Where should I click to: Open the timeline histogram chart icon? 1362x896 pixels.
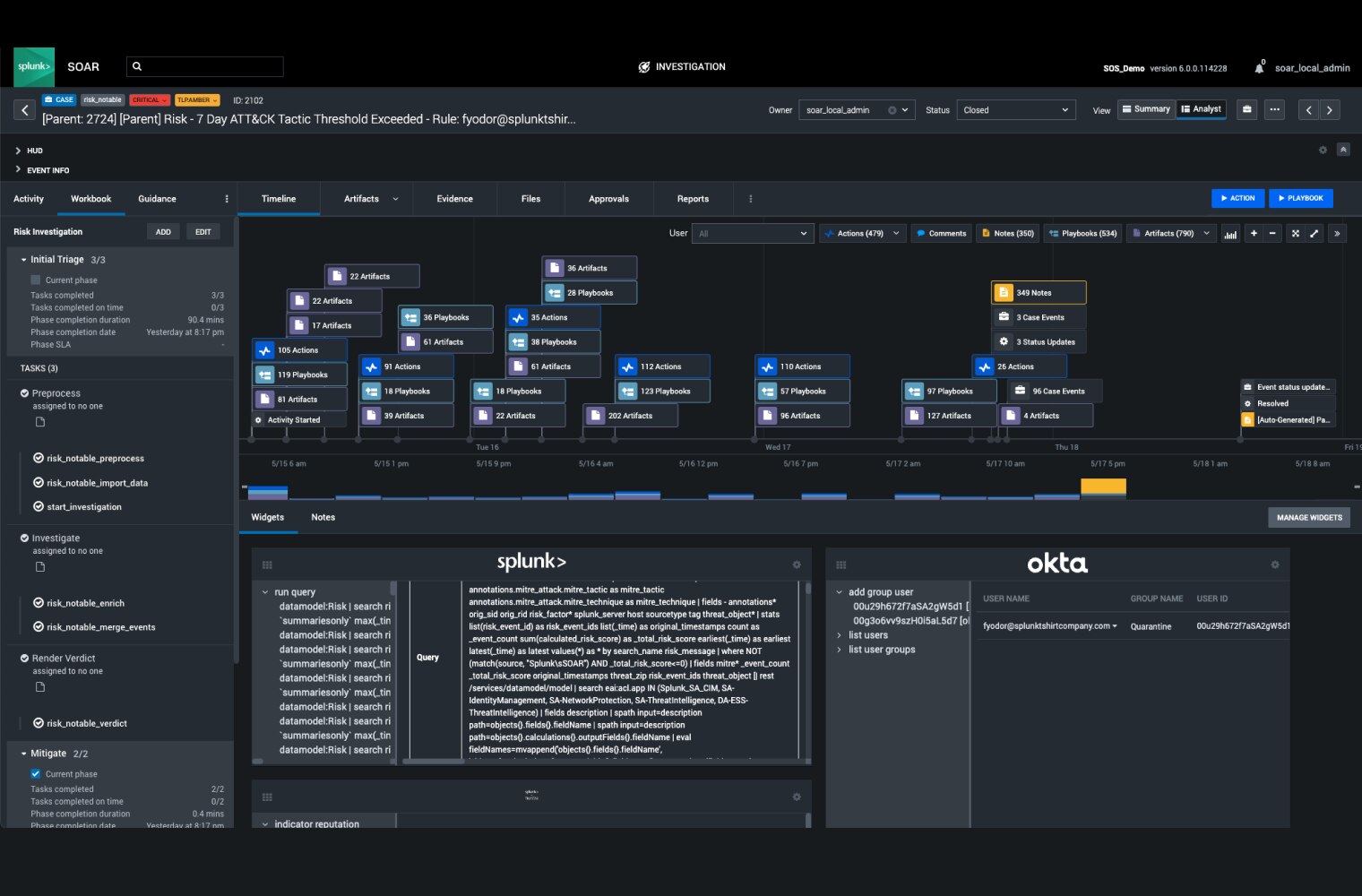point(1230,234)
